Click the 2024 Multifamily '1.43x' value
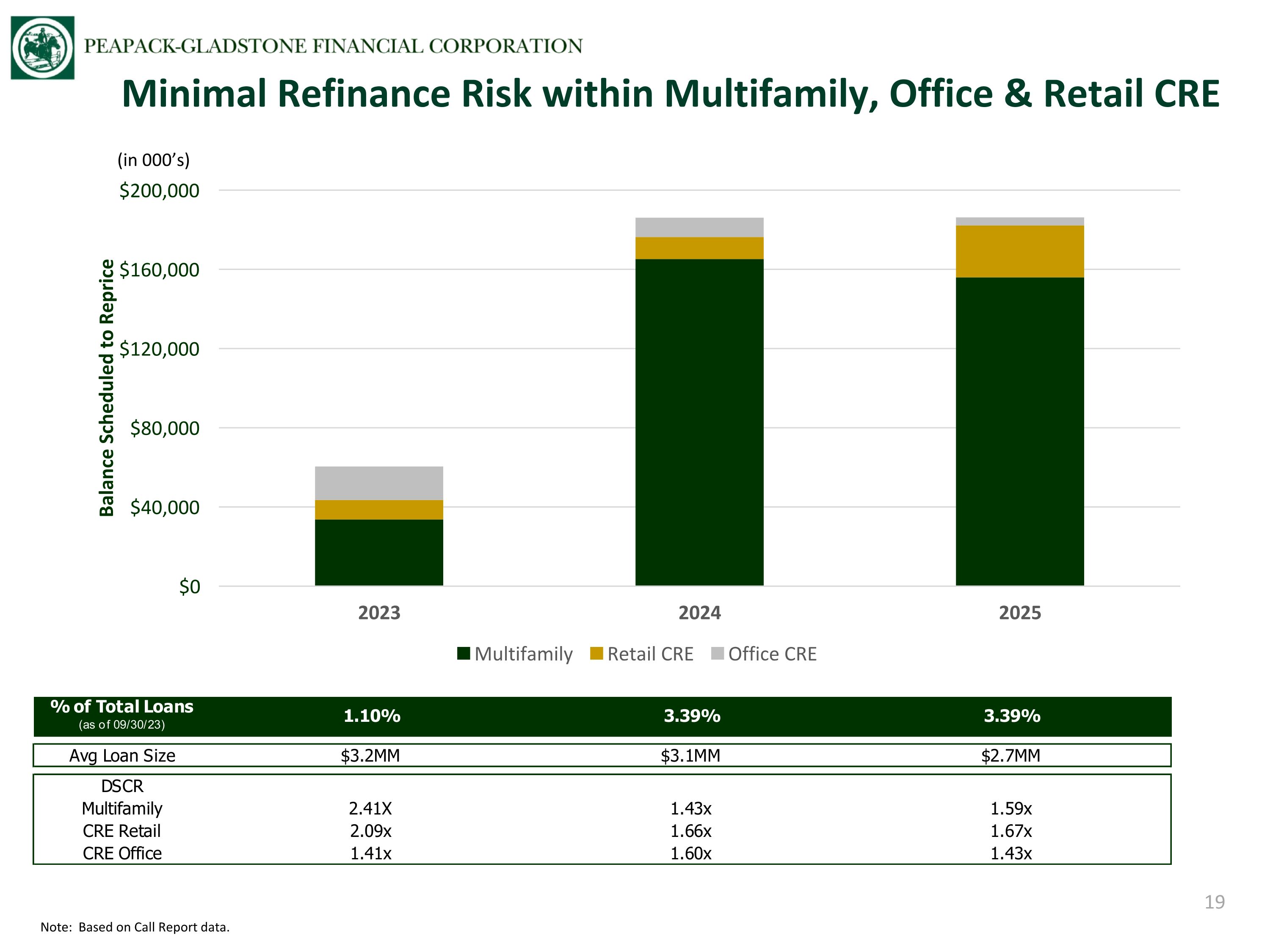The height and width of the screenshot is (952, 1270). [691, 809]
